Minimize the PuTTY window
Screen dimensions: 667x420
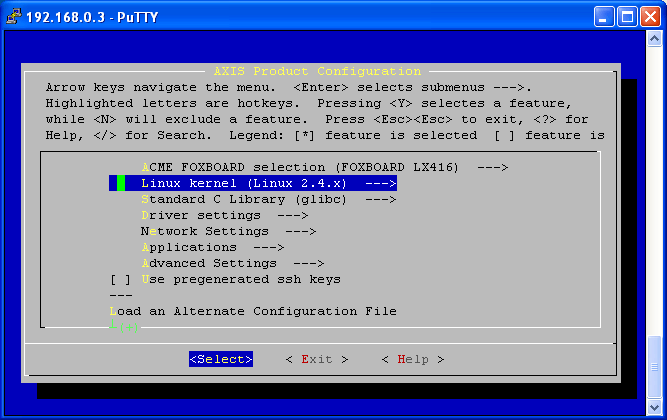click(x=604, y=17)
